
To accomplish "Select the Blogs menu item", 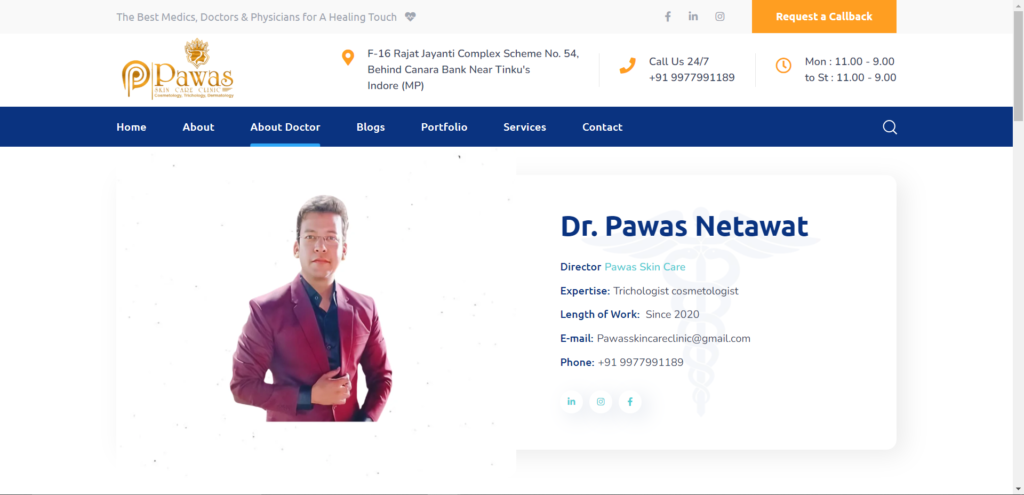I will (371, 127).
